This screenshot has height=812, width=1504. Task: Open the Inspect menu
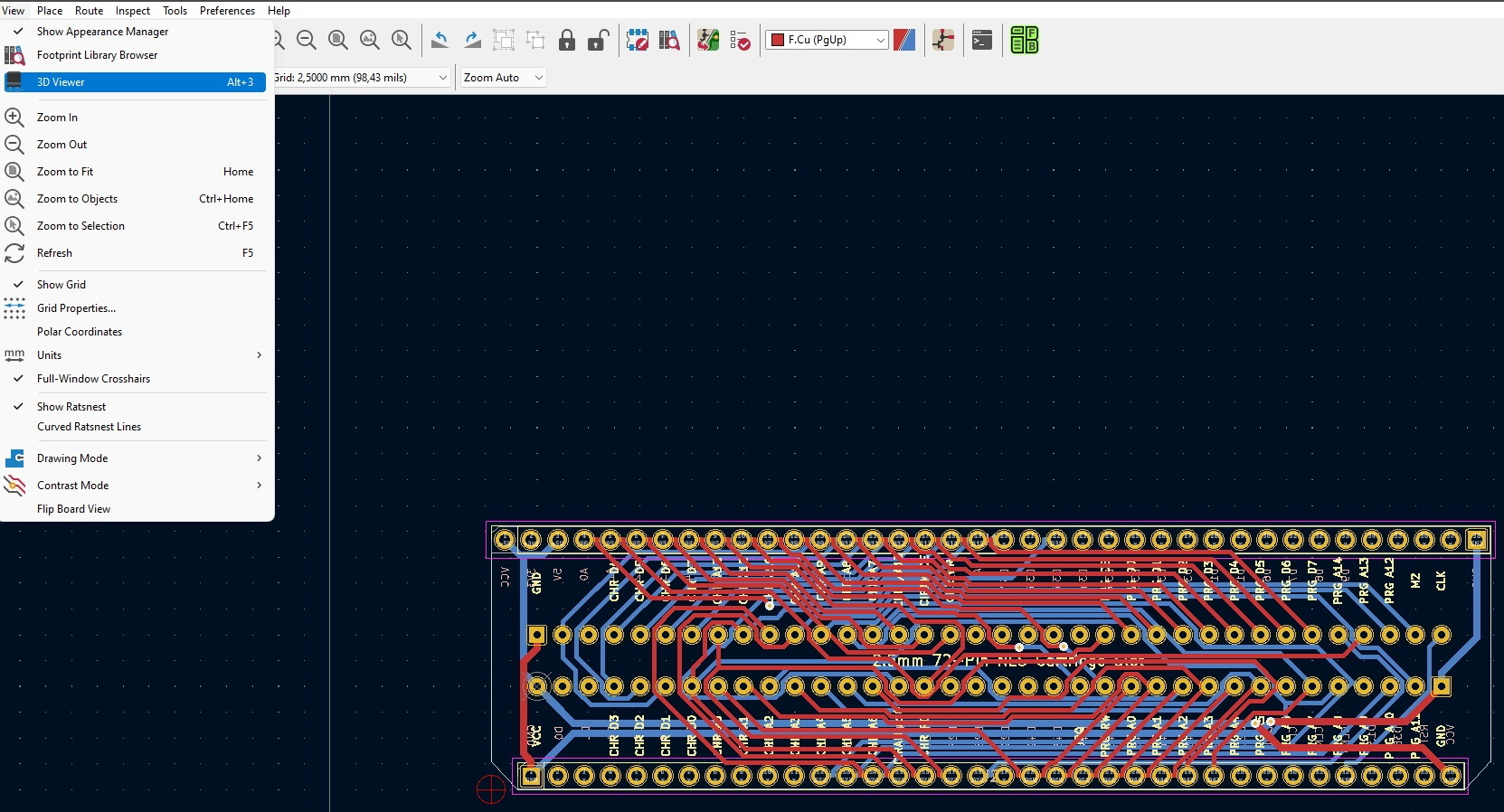[133, 11]
